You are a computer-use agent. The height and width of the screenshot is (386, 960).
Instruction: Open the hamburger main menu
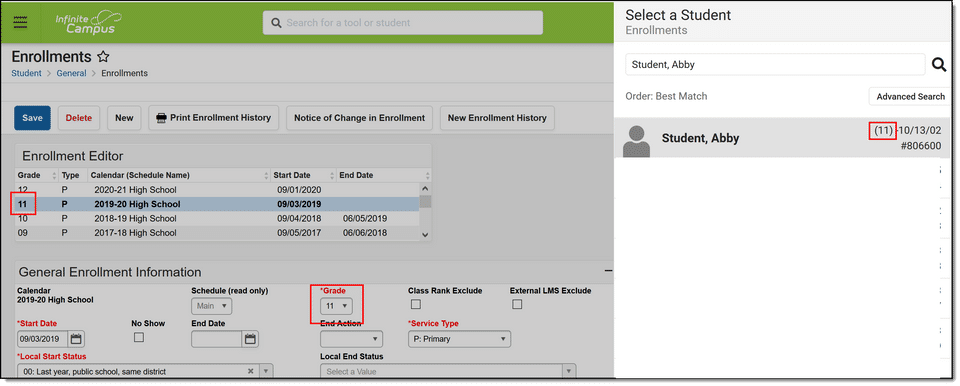click(x=20, y=22)
